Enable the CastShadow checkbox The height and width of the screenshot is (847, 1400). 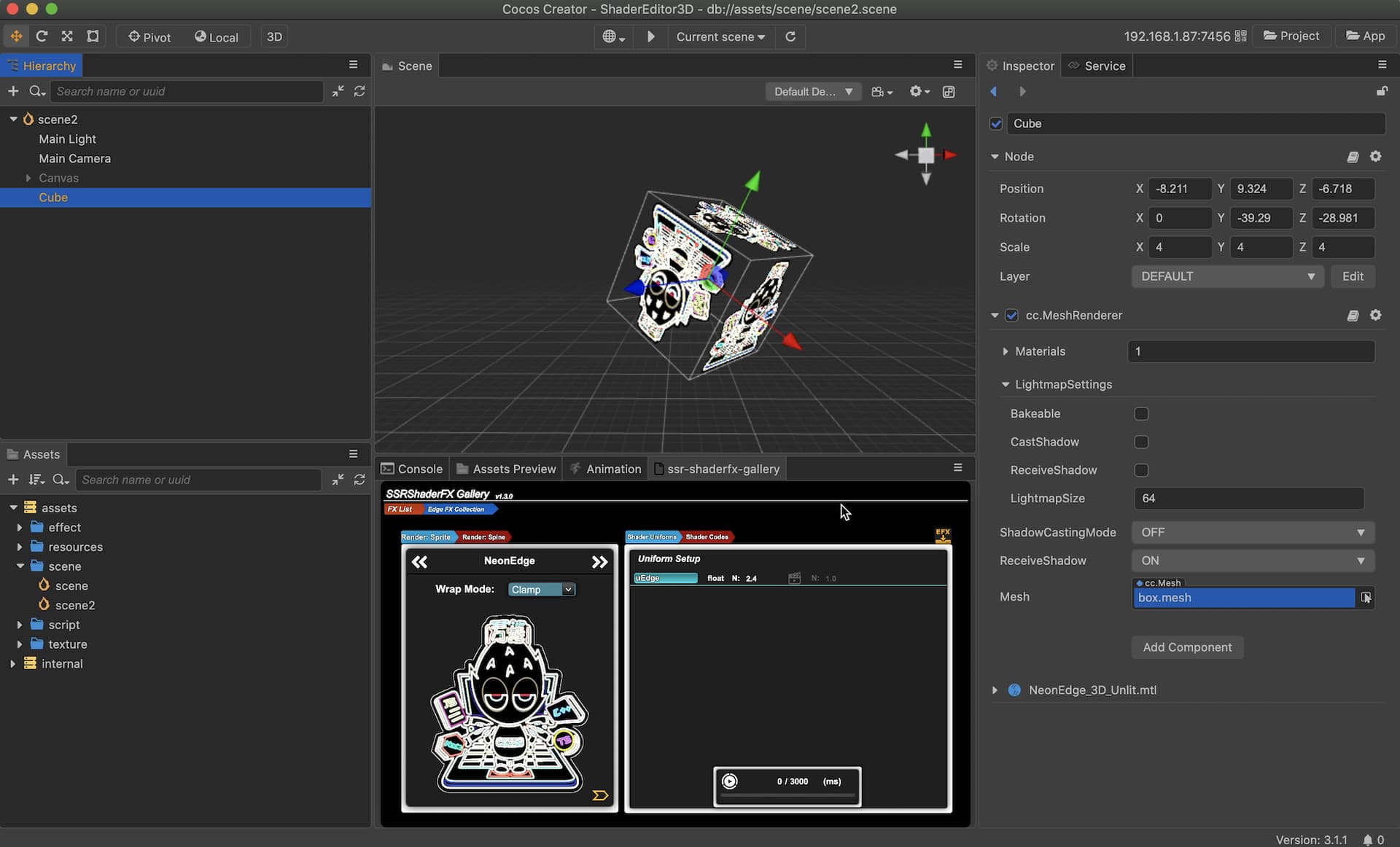coord(1141,442)
